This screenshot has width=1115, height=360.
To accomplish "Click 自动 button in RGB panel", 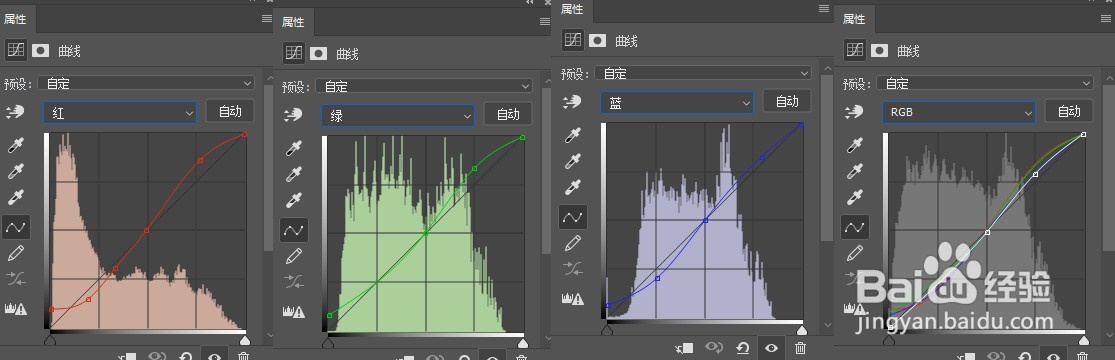I will [x=1069, y=111].
